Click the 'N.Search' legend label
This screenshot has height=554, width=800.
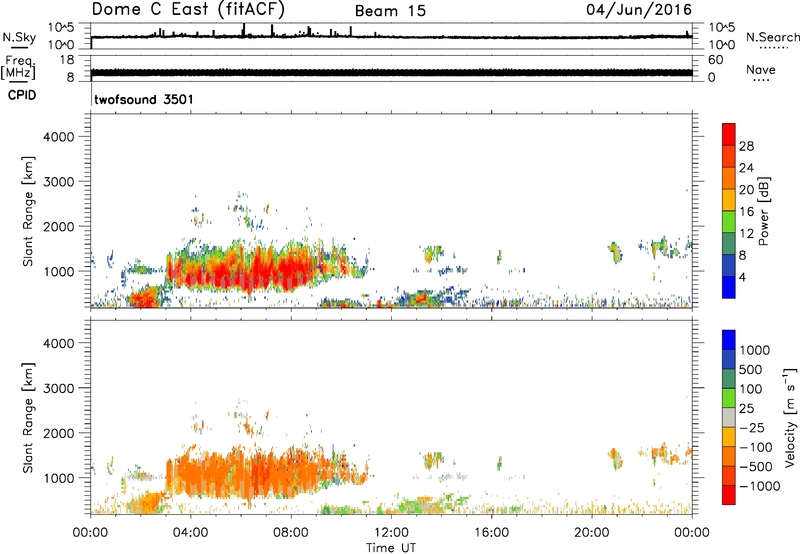(772, 37)
